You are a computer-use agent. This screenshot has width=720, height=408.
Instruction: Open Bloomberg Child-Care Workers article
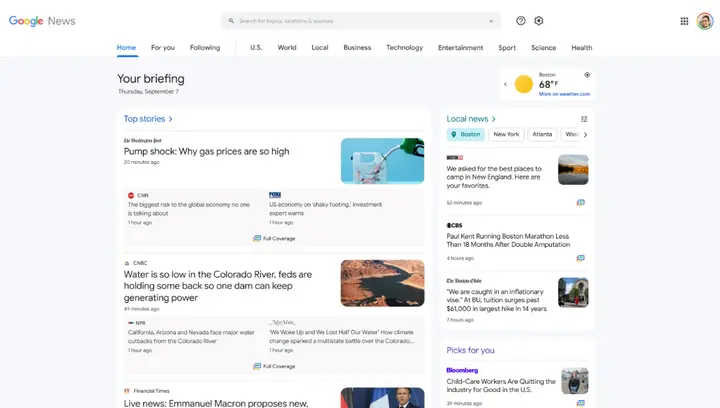tap(501, 386)
